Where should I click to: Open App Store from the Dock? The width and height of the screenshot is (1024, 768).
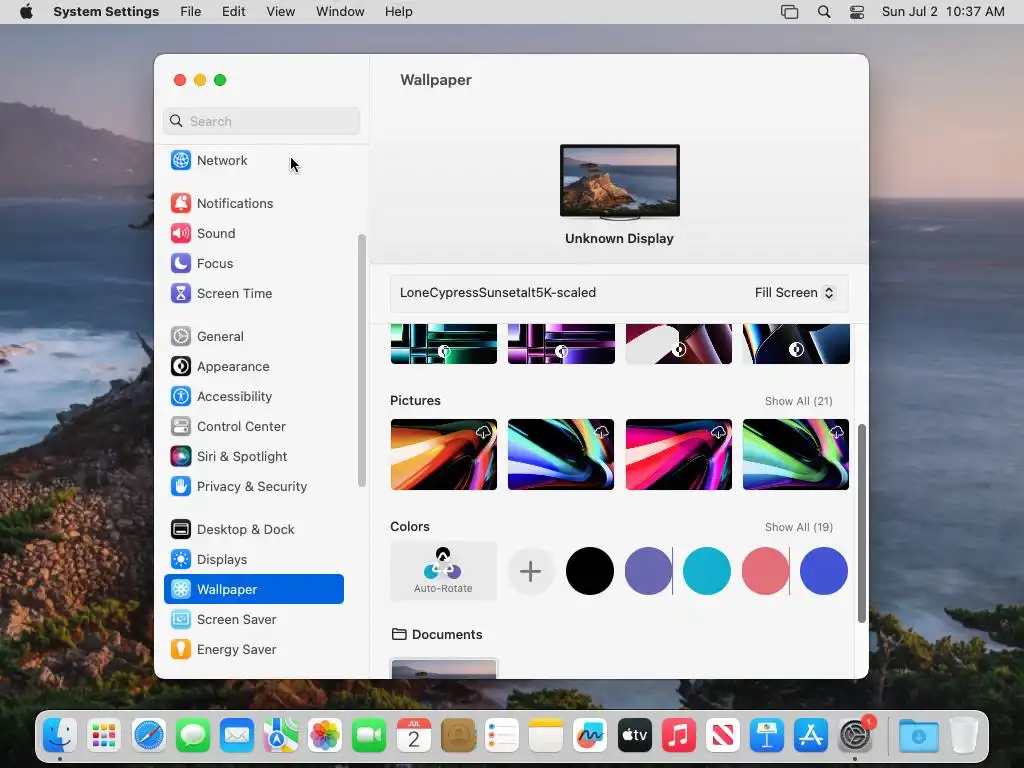click(810, 735)
